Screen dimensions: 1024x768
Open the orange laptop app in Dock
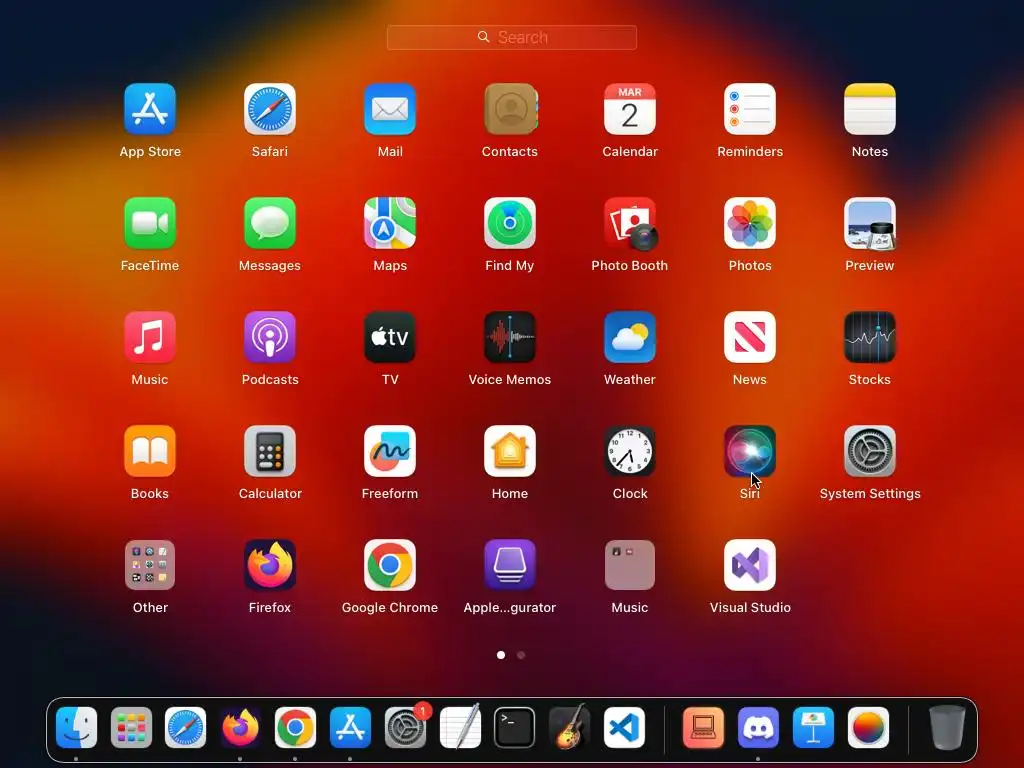703,728
